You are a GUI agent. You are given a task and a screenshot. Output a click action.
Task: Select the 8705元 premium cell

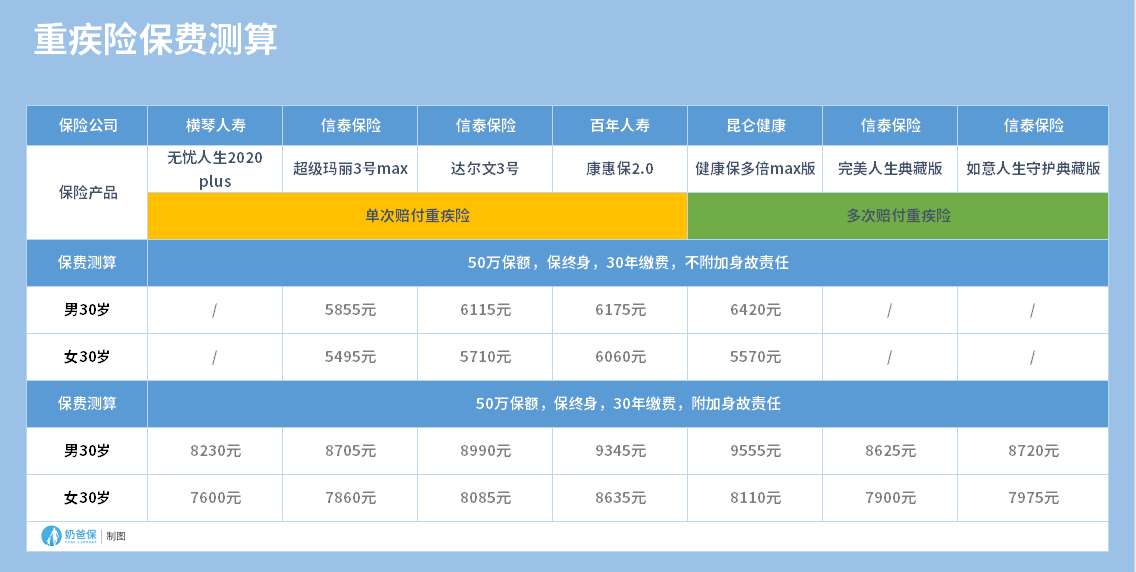(x=350, y=451)
